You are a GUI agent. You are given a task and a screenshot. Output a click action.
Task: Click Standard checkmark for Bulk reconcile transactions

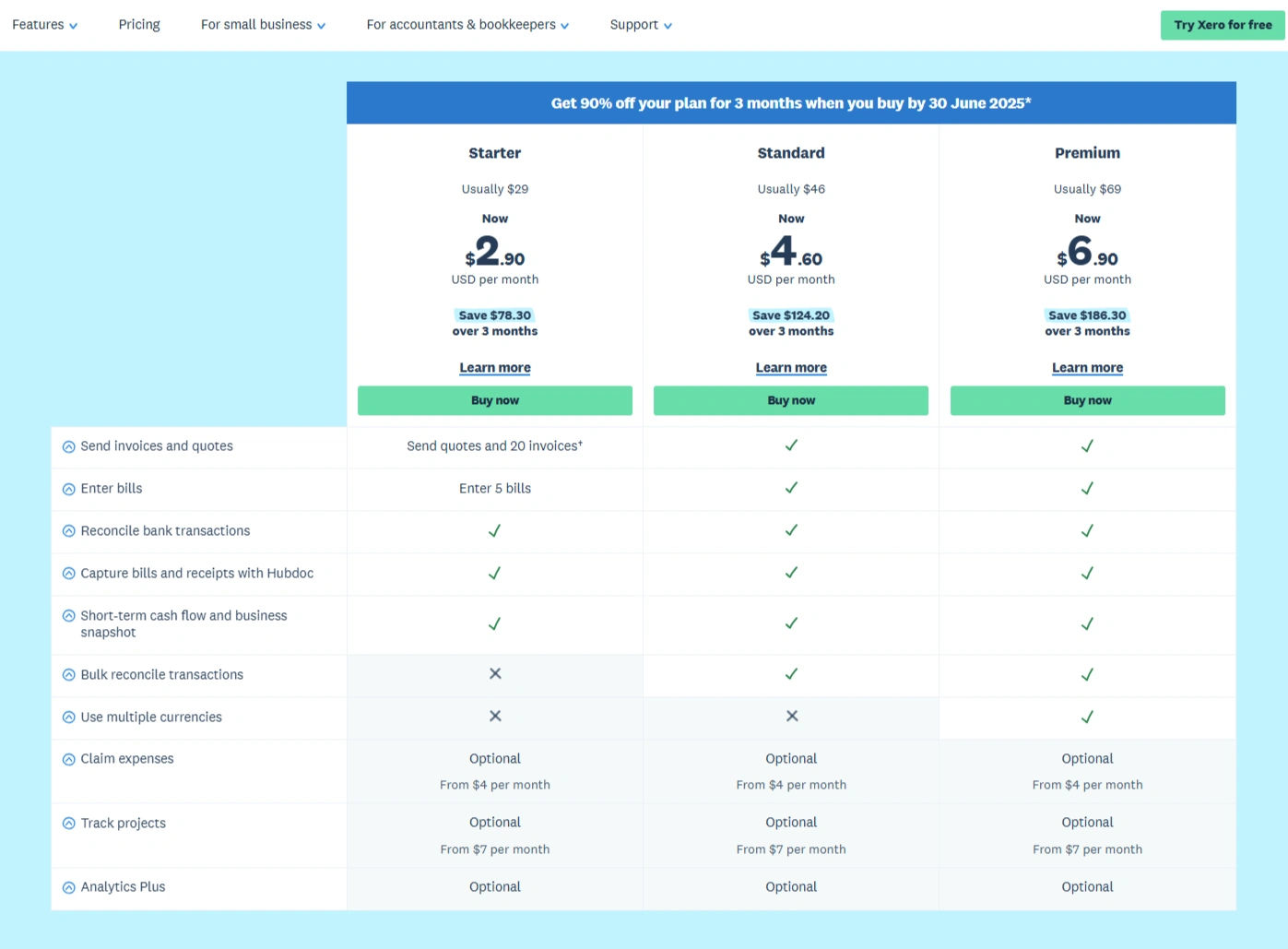tap(791, 674)
